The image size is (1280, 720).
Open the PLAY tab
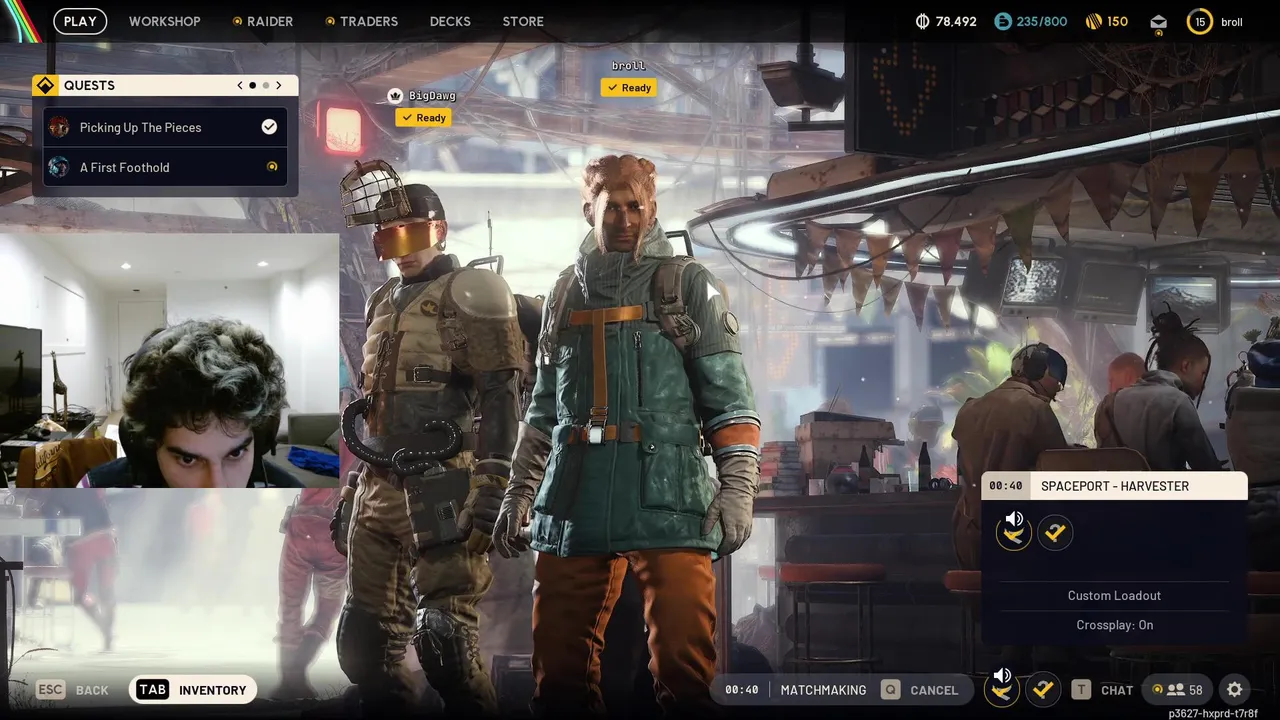click(x=80, y=21)
